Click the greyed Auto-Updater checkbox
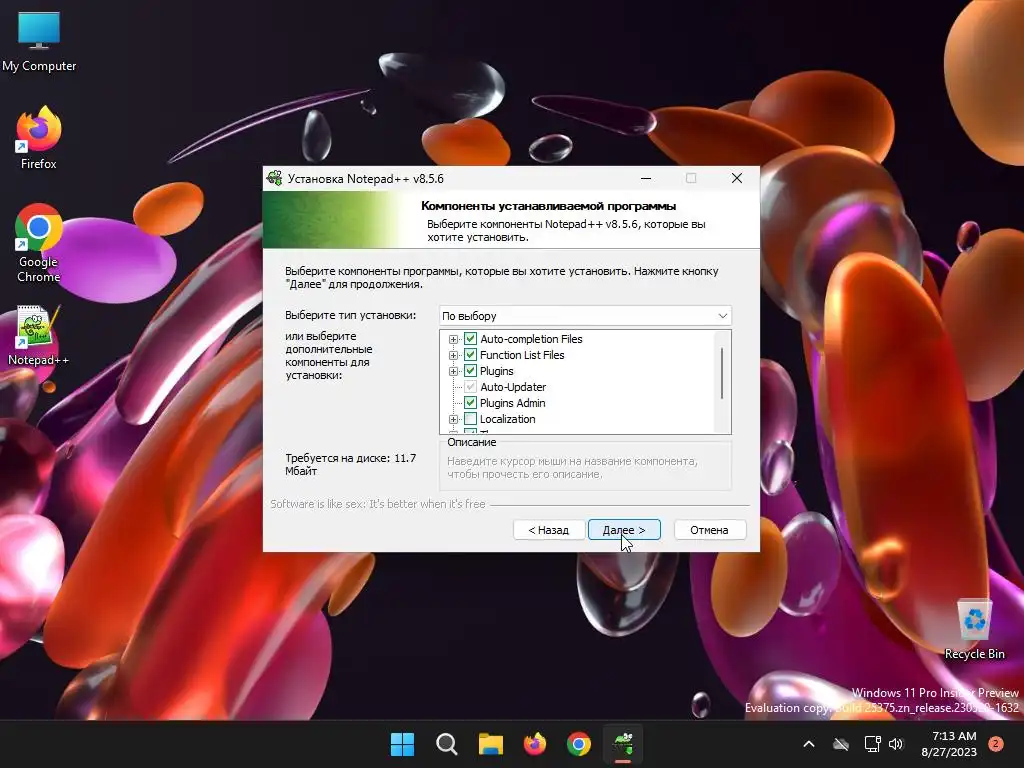This screenshot has height=768, width=1024. pyautogui.click(x=470, y=387)
